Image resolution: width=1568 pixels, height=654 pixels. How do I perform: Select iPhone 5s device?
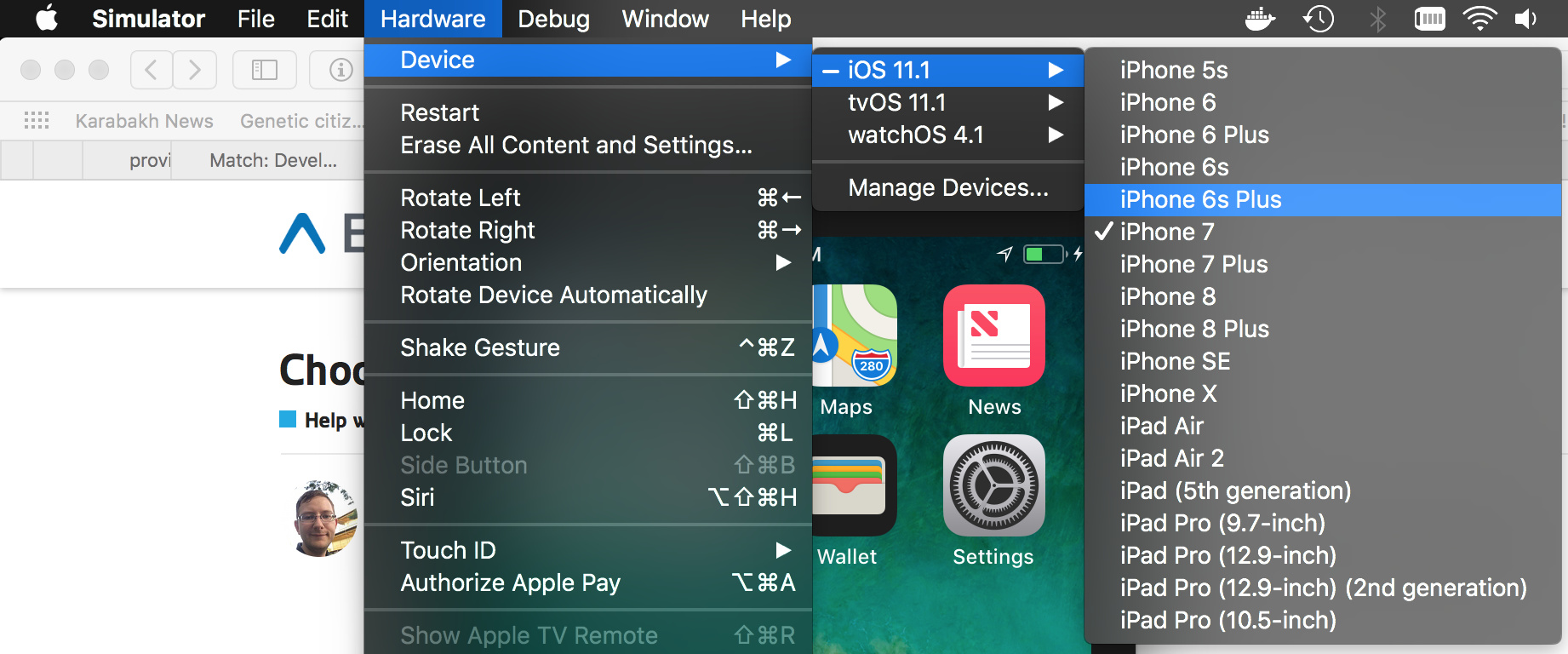coord(1323,70)
